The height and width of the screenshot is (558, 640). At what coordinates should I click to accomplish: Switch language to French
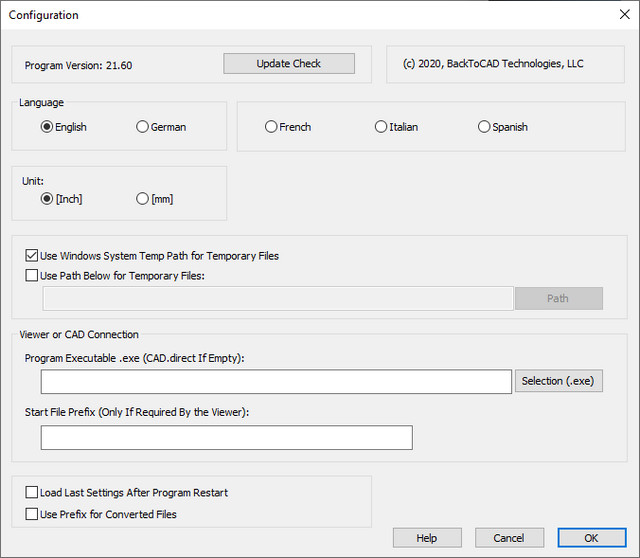(x=271, y=127)
